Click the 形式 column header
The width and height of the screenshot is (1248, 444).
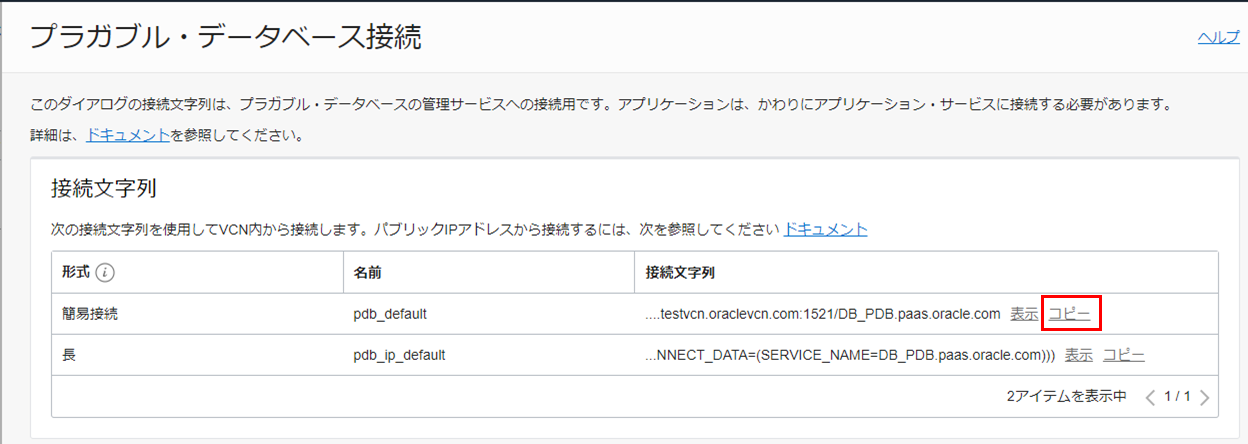[76, 273]
